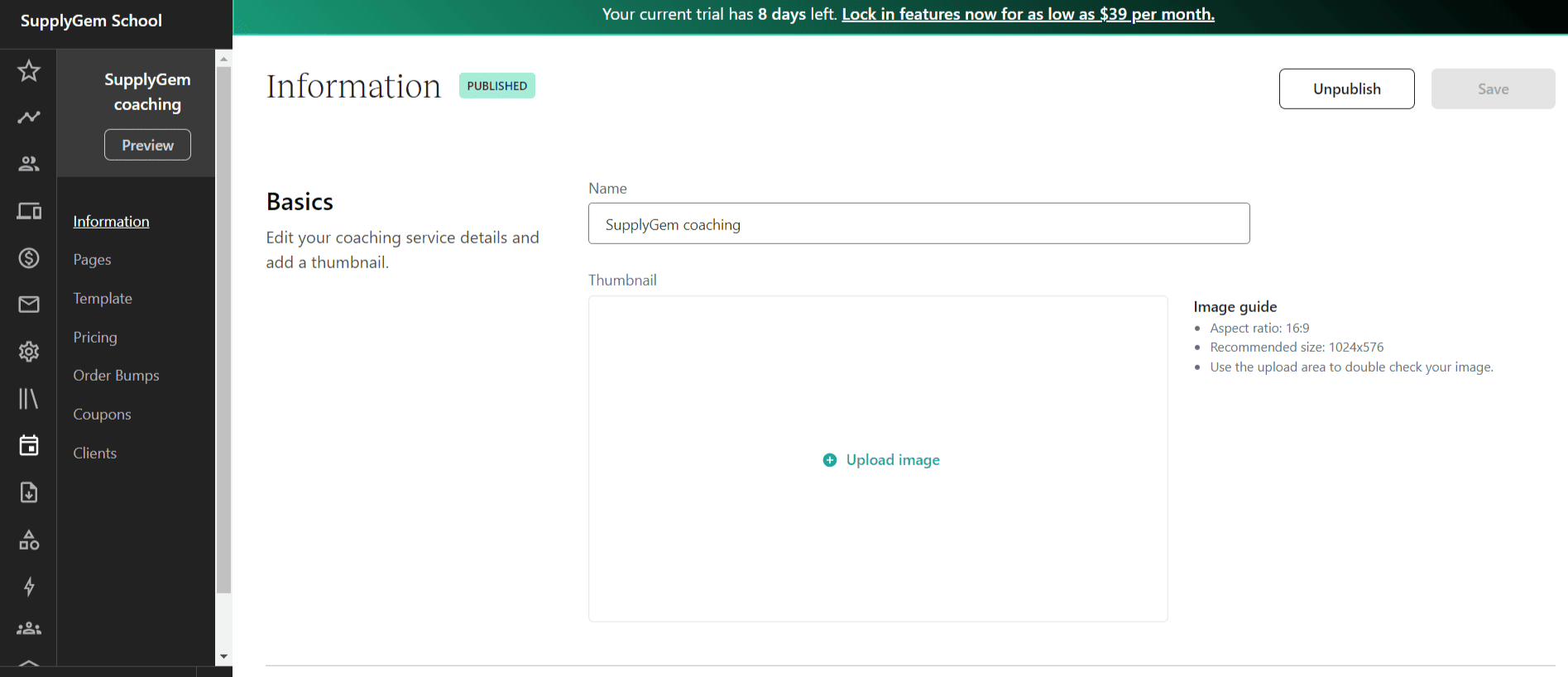This screenshot has height=677, width=1568.
Task: Open the Coupons menu item
Action: point(102,415)
